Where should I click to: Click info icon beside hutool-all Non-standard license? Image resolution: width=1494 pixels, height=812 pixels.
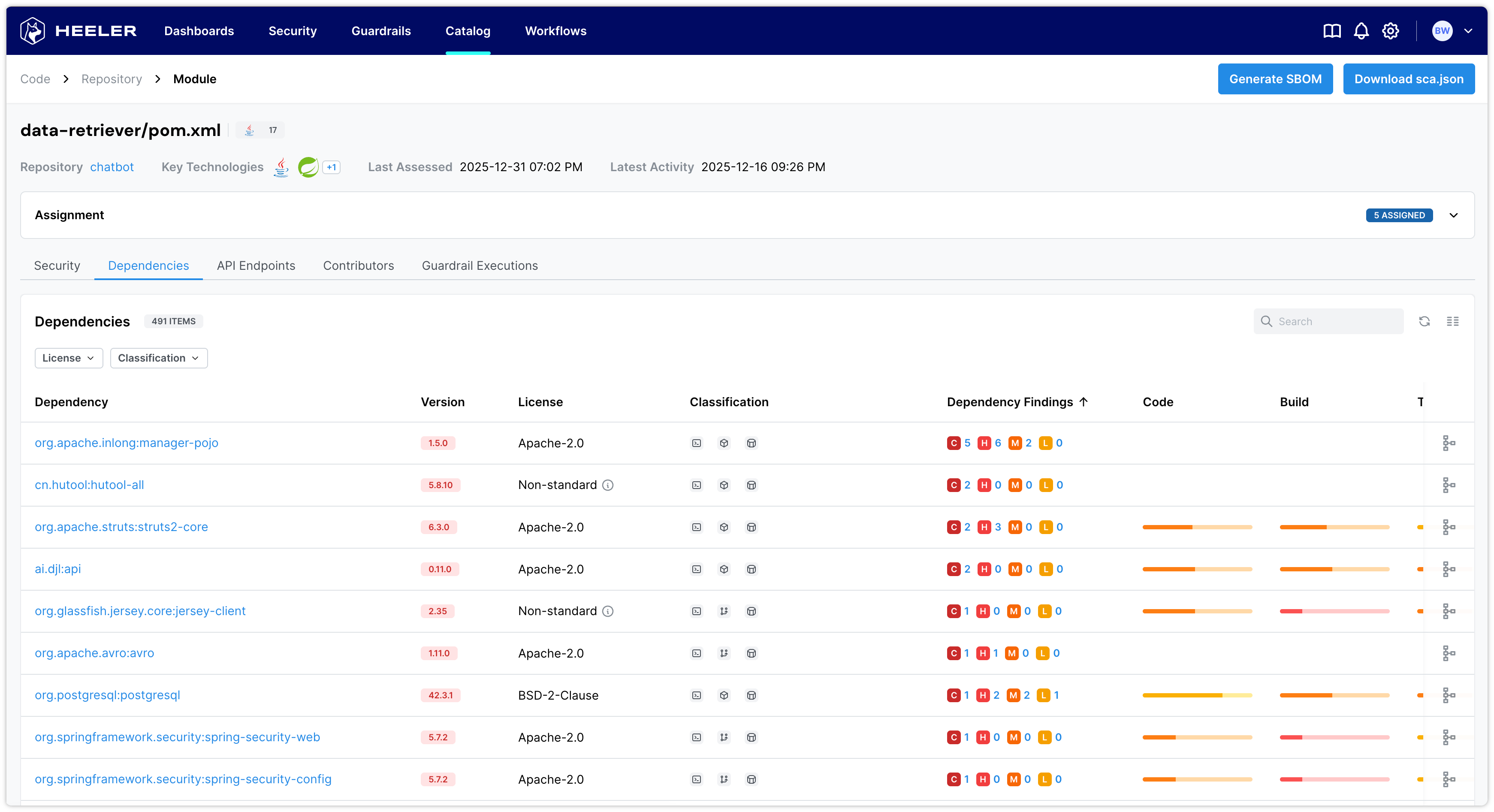(x=607, y=485)
